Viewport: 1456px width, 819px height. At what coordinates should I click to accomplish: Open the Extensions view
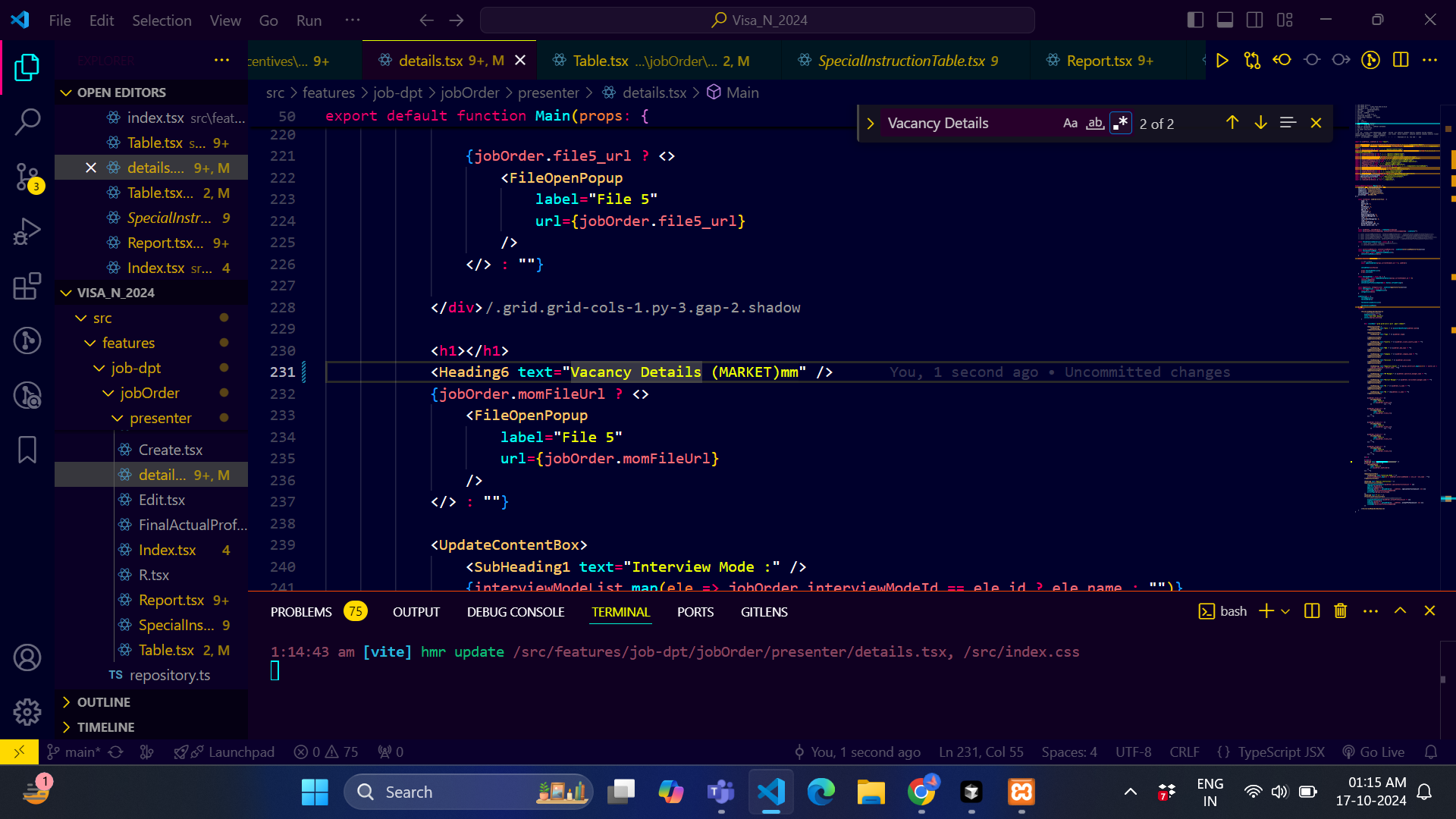[x=27, y=286]
